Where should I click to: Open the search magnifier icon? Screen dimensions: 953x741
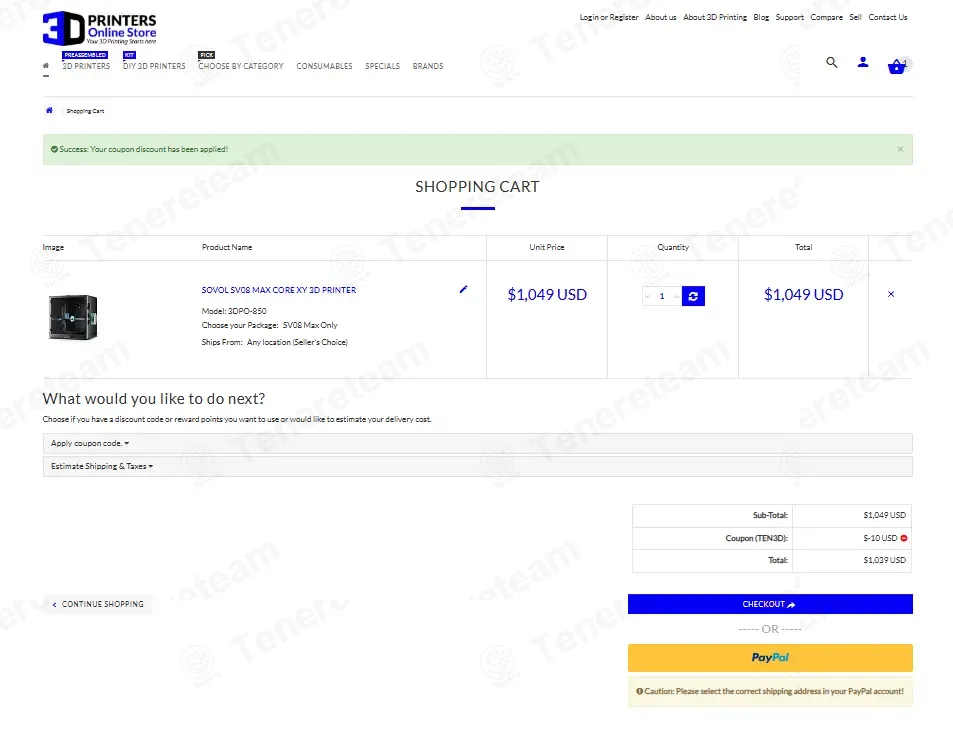coord(831,62)
